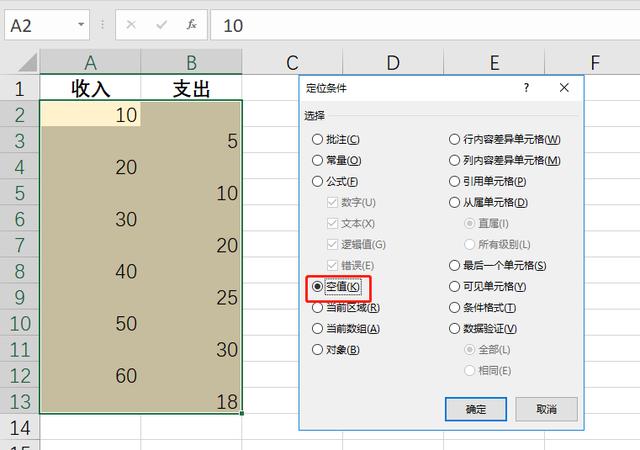Select the 数据验证(V) radio option

click(x=483, y=329)
